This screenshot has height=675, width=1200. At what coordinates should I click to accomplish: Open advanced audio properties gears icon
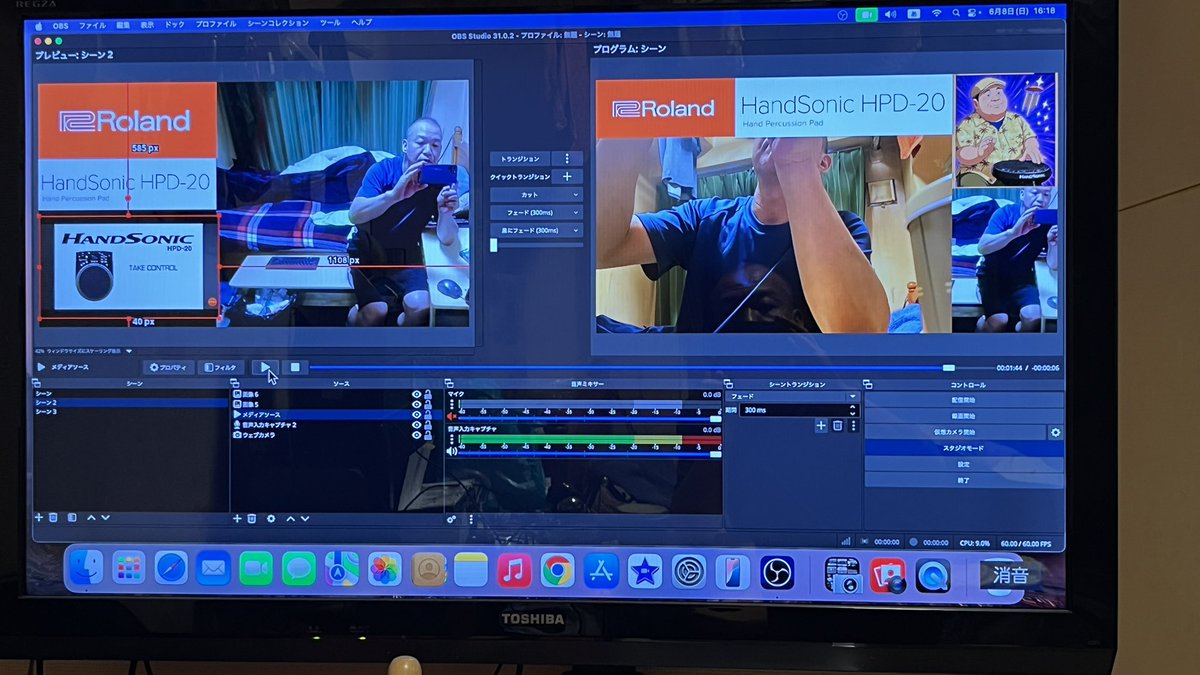pyautogui.click(x=452, y=519)
